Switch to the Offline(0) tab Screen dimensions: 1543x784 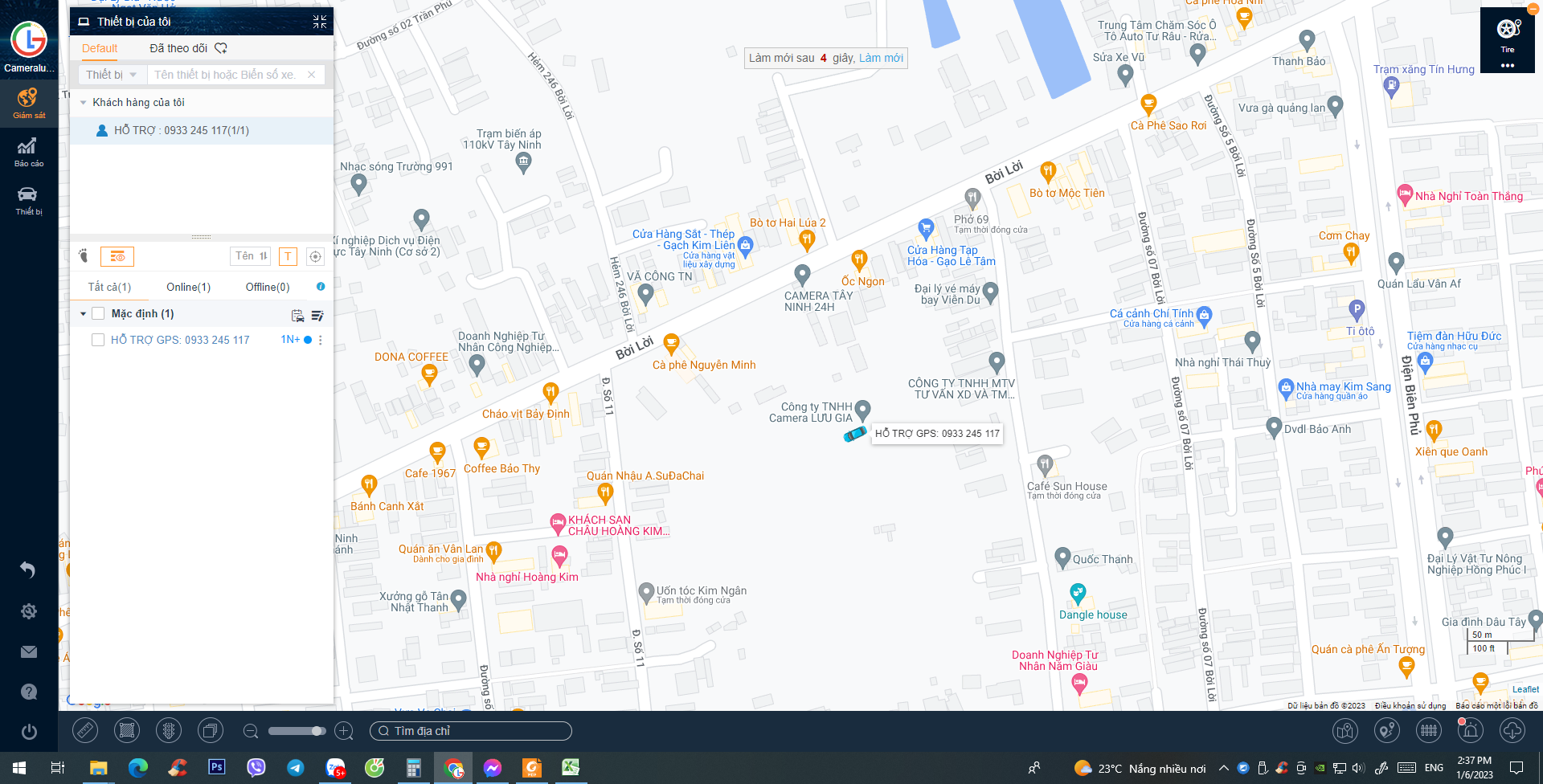click(267, 288)
